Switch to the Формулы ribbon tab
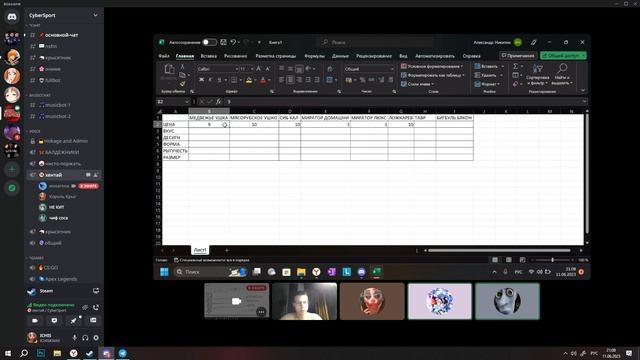640x360 pixels. pyautogui.click(x=314, y=56)
